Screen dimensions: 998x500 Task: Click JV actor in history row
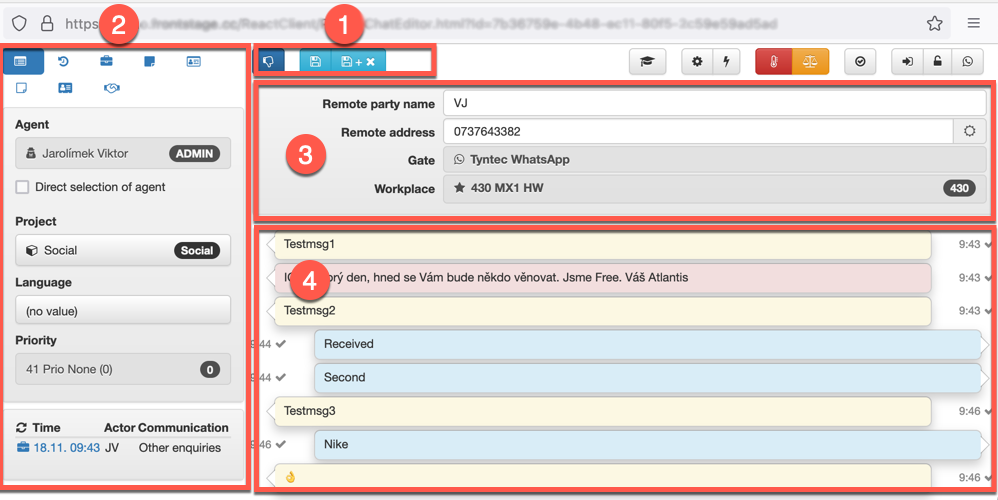(x=112, y=448)
